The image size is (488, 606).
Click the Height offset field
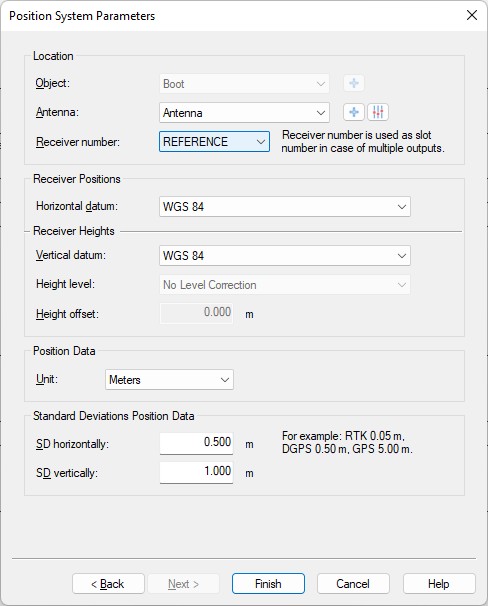pos(196,313)
